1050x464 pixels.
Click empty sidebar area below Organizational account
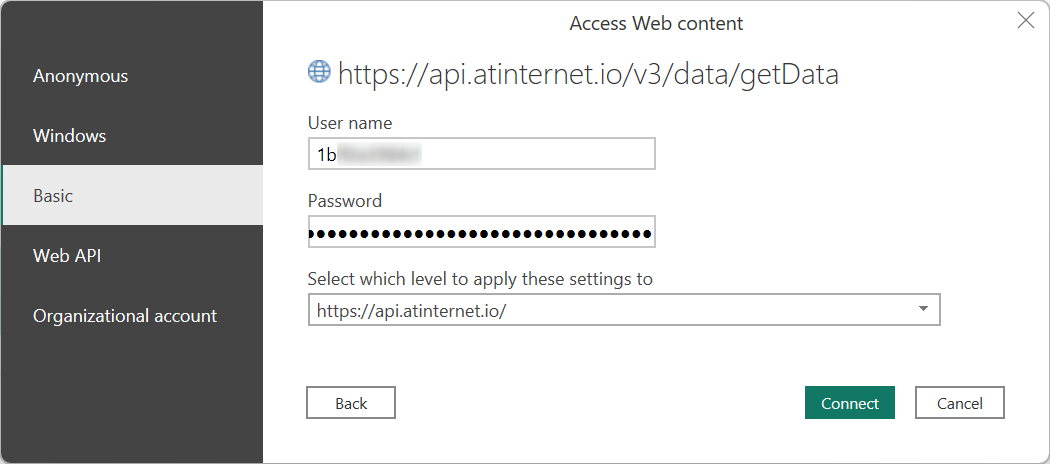click(130, 400)
